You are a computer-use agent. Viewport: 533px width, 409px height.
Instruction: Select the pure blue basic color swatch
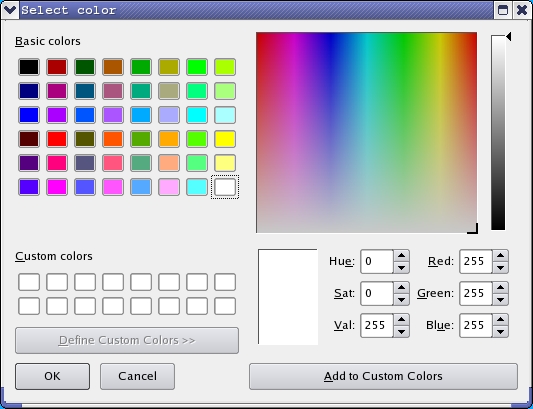click(29, 115)
